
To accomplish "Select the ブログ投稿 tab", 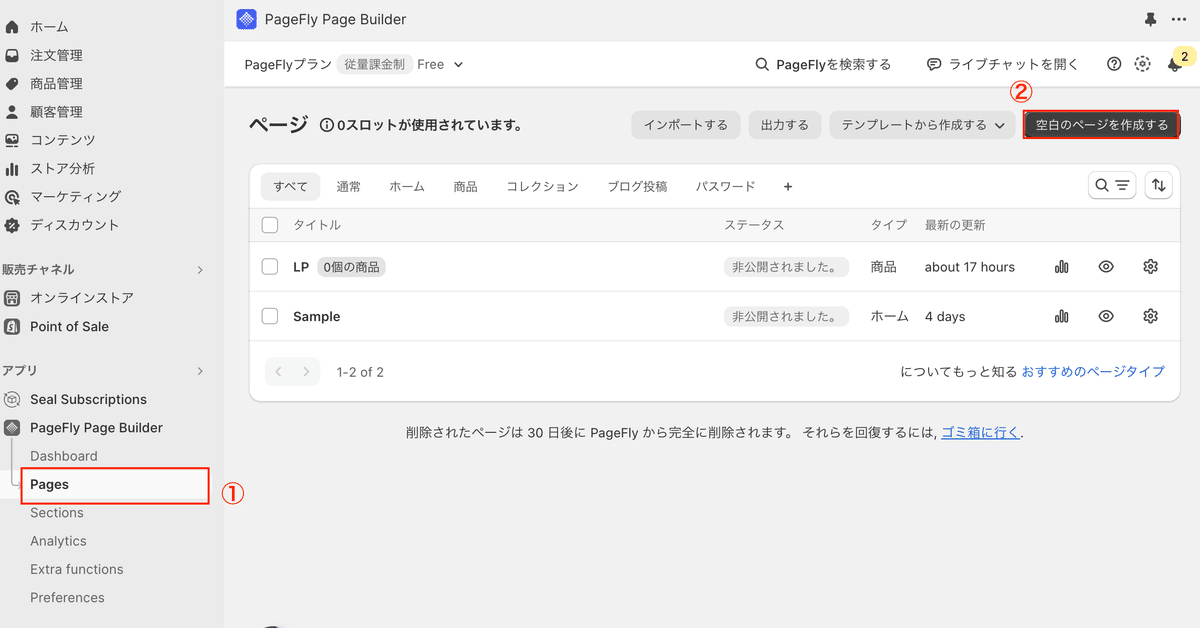I will point(637,186).
